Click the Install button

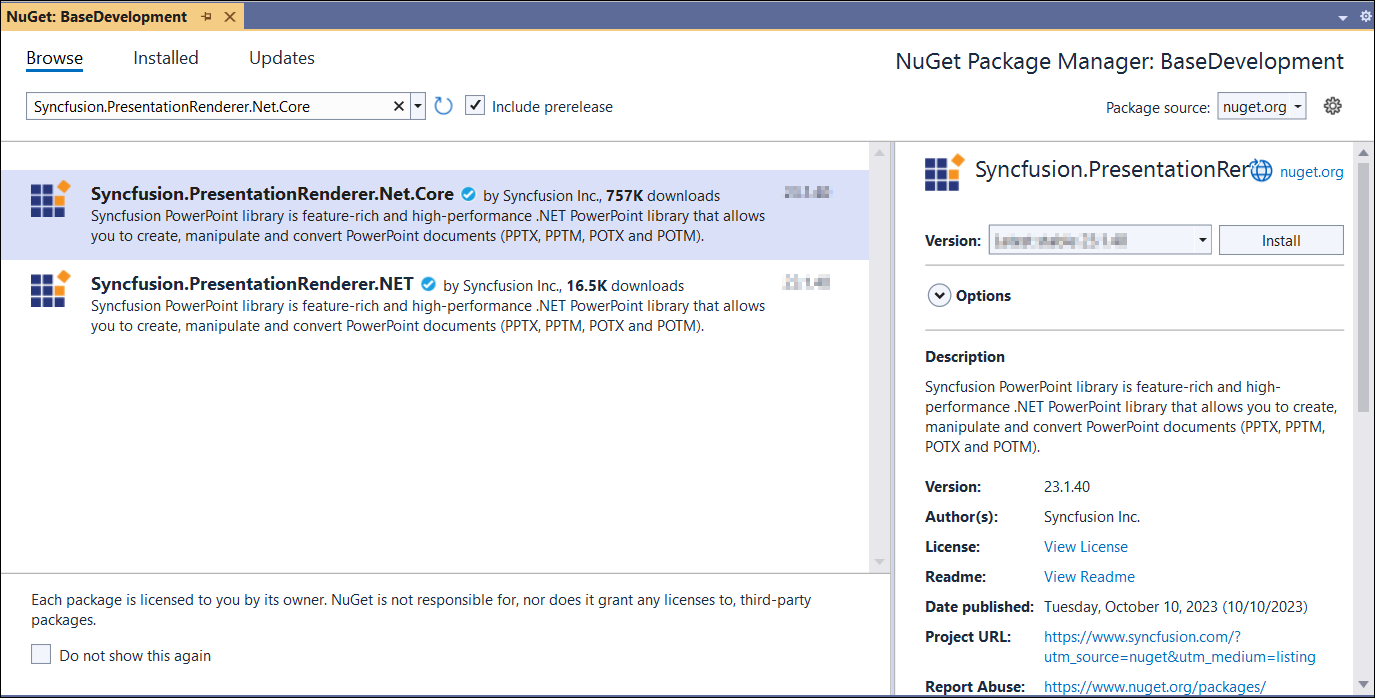[x=1281, y=240]
